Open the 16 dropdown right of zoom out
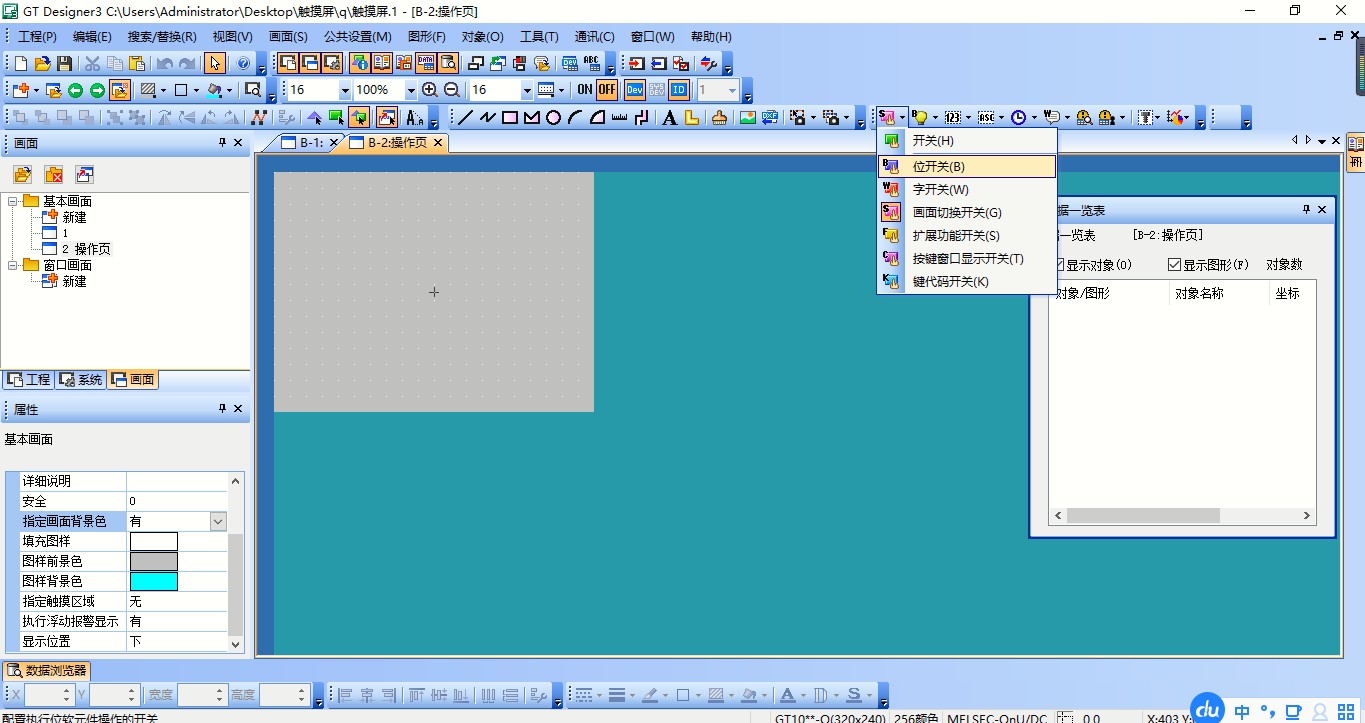Image resolution: width=1365 pixels, height=723 pixels. (527, 90)
